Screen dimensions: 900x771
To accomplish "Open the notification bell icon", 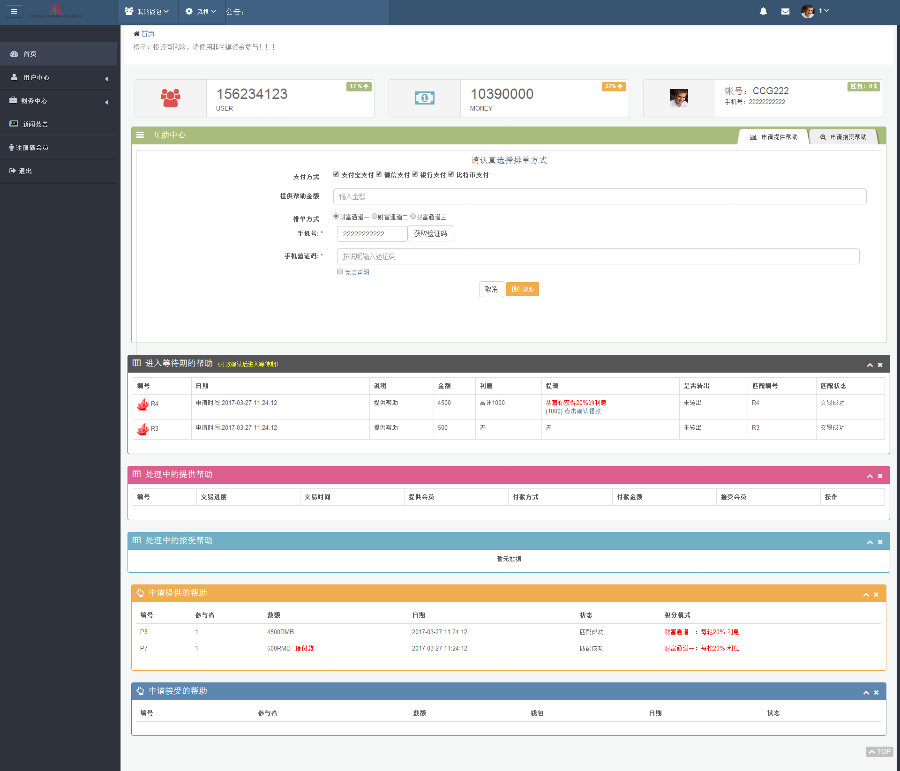I will pos(764,11).
